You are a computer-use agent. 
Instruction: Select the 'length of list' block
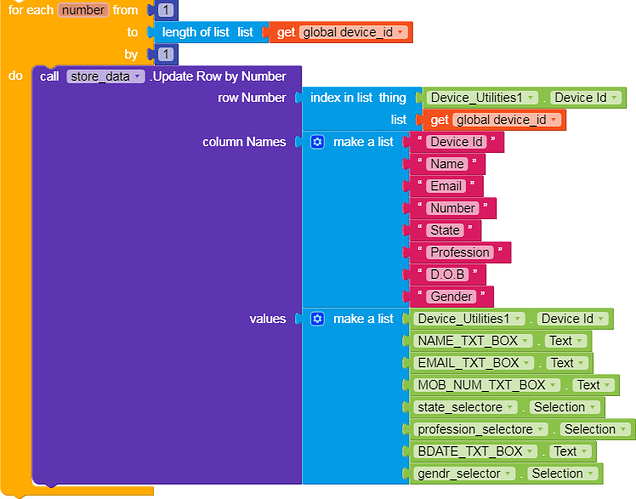click(x=195, y=32)
